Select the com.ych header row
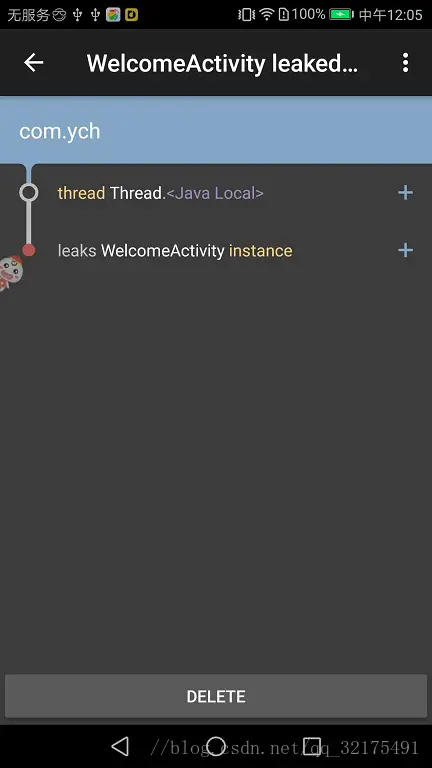This screenshot has width=432, height=768. pyautogui.click(x=216, y=130)
